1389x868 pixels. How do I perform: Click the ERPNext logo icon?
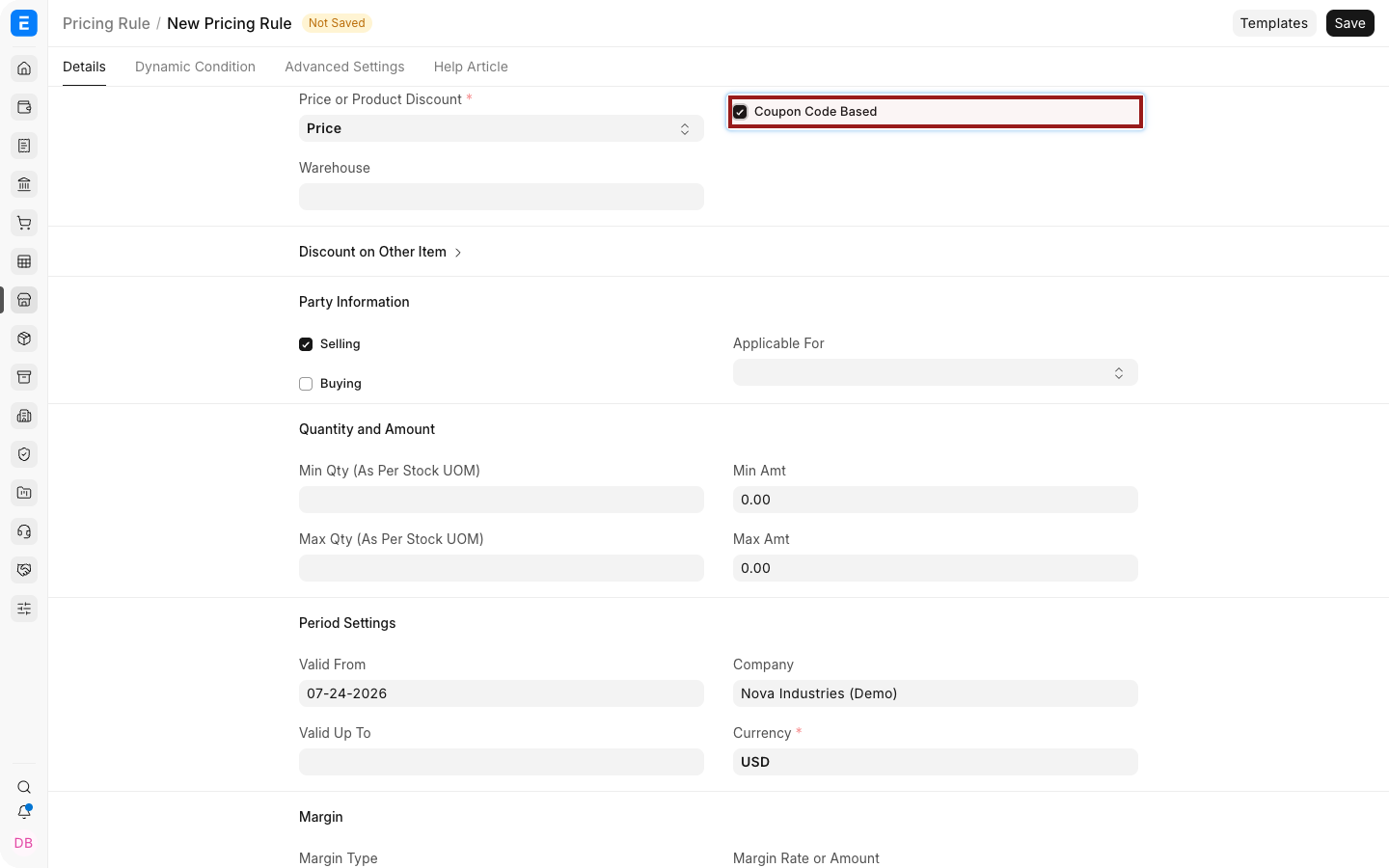pos(23,23)
